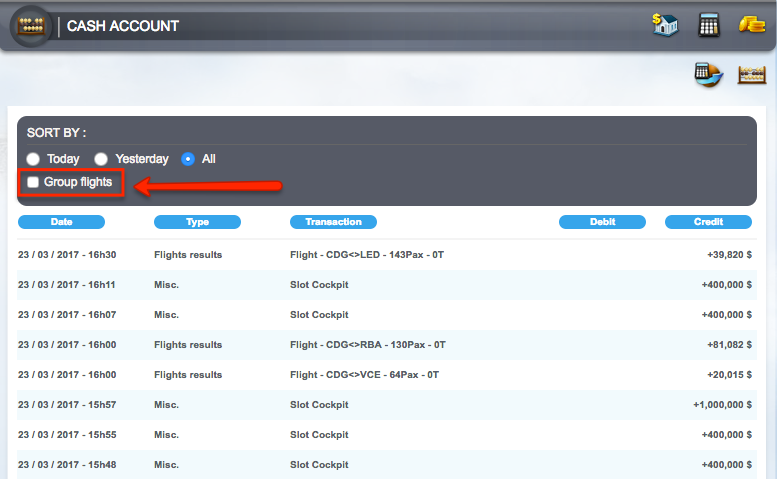The width and height of the screenshot is (777, 479).
Task: Click the Yesterday label text
Action: 142,159
